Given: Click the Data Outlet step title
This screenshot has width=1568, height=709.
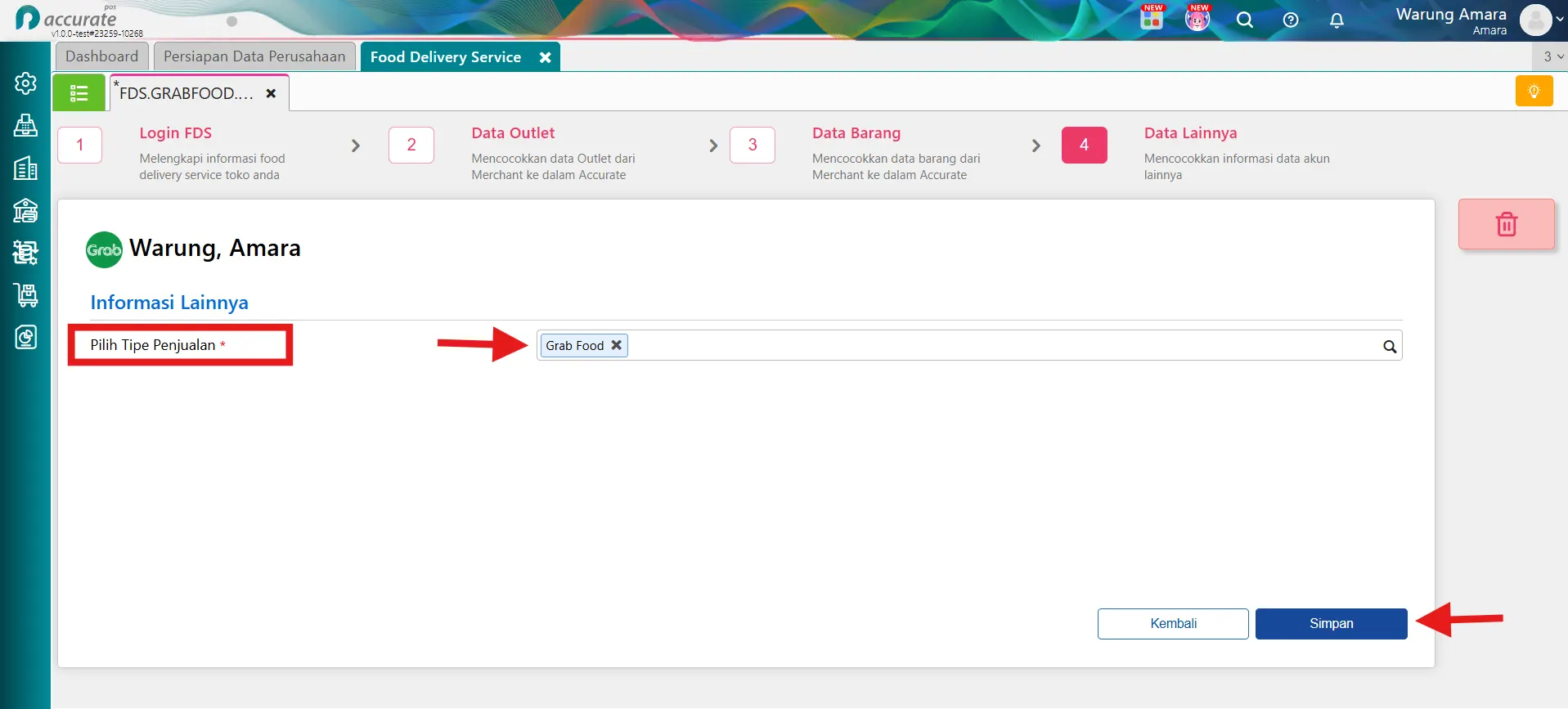Looking at the screenshot, I should coord(513,133).
